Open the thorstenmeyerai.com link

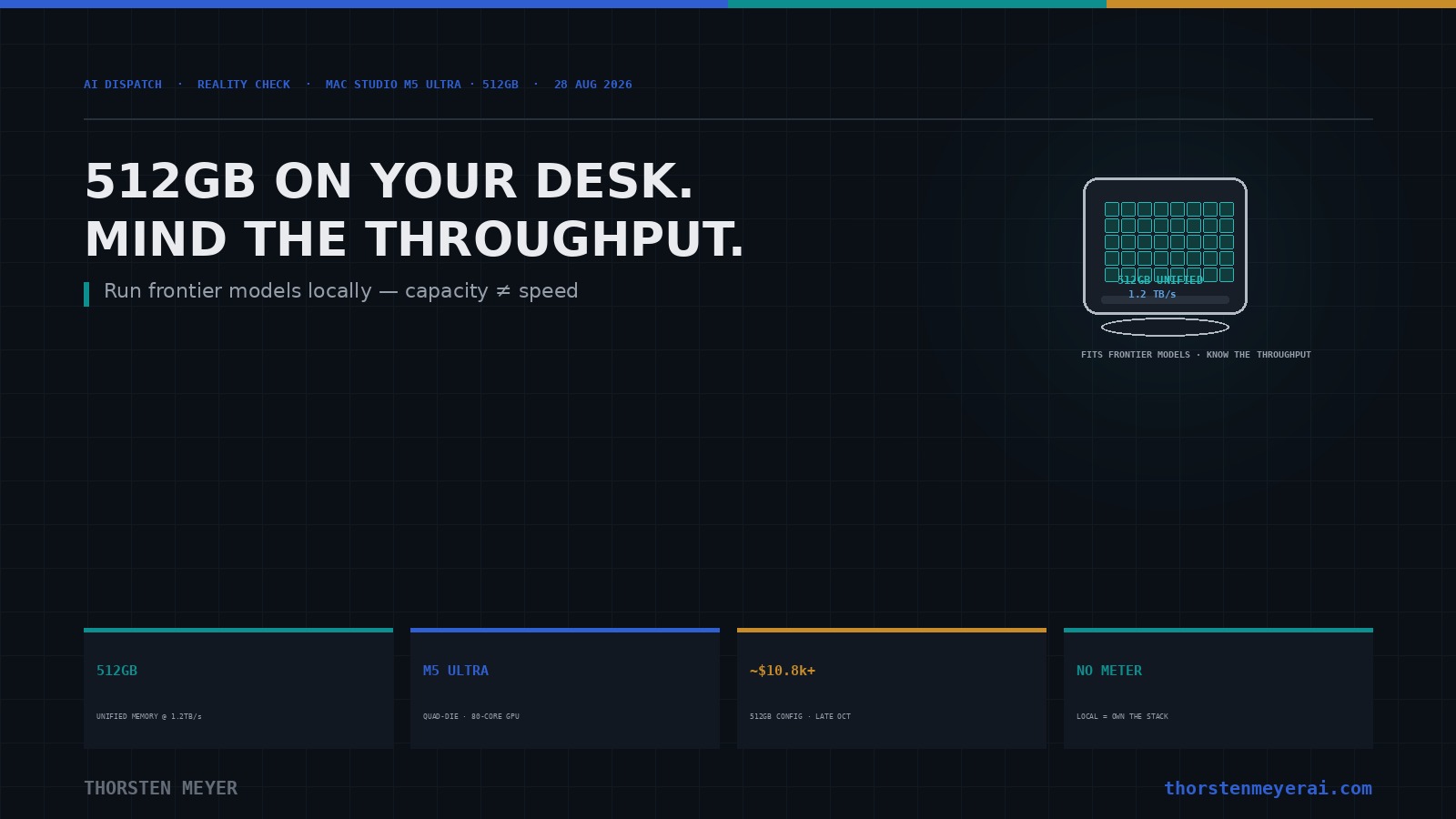(x=1269, y=788)
